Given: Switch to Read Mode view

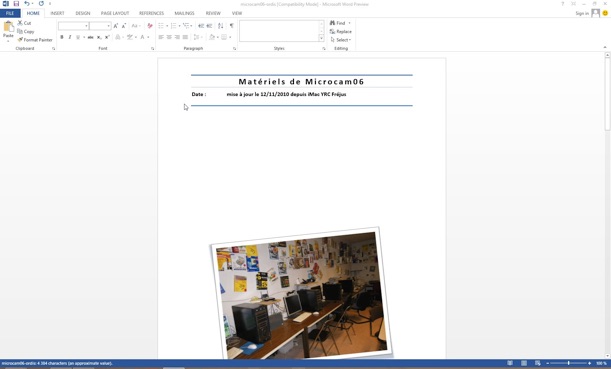Looking at the screenshot, I should point(510,363).
